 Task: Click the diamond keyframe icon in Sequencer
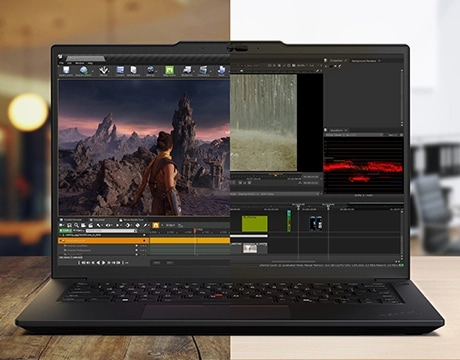click(x=138, y=226)
